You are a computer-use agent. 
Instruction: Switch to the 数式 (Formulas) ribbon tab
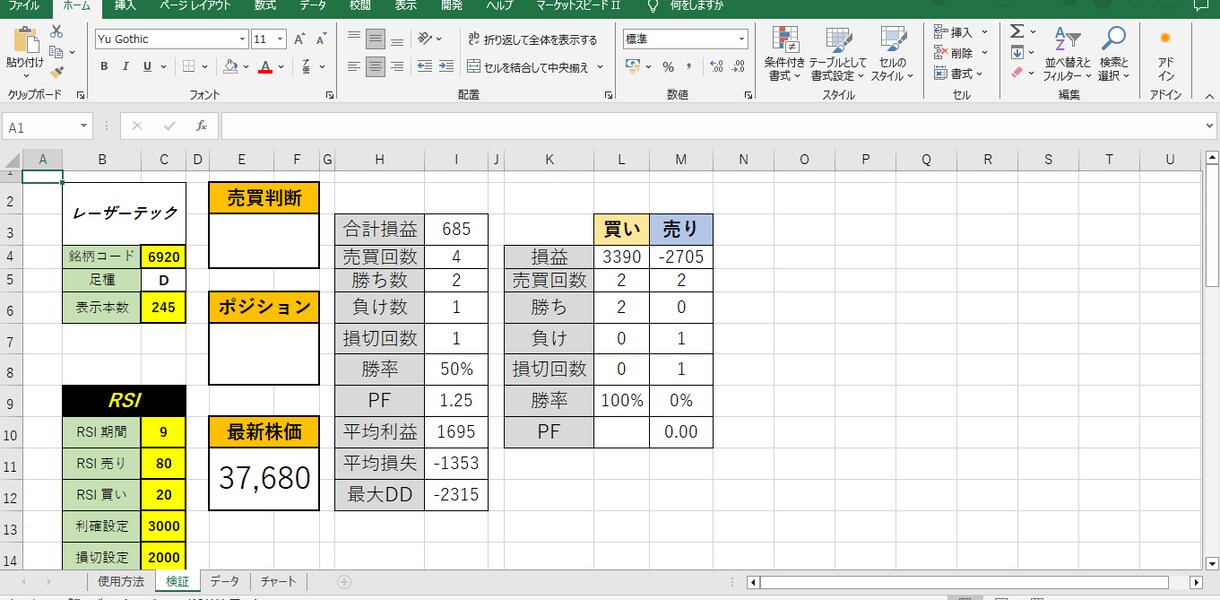click(265, 6)
